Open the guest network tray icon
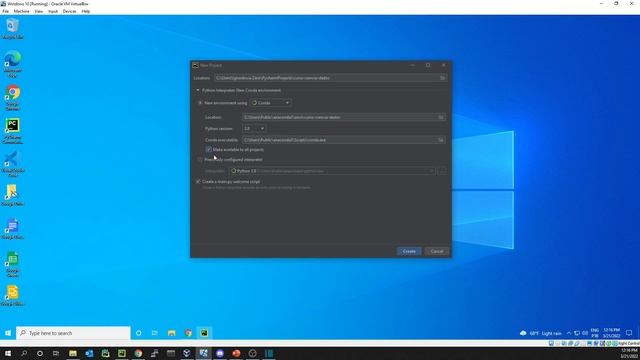The height and width of the screenshot is (360, 640). [x=577, y=333]
